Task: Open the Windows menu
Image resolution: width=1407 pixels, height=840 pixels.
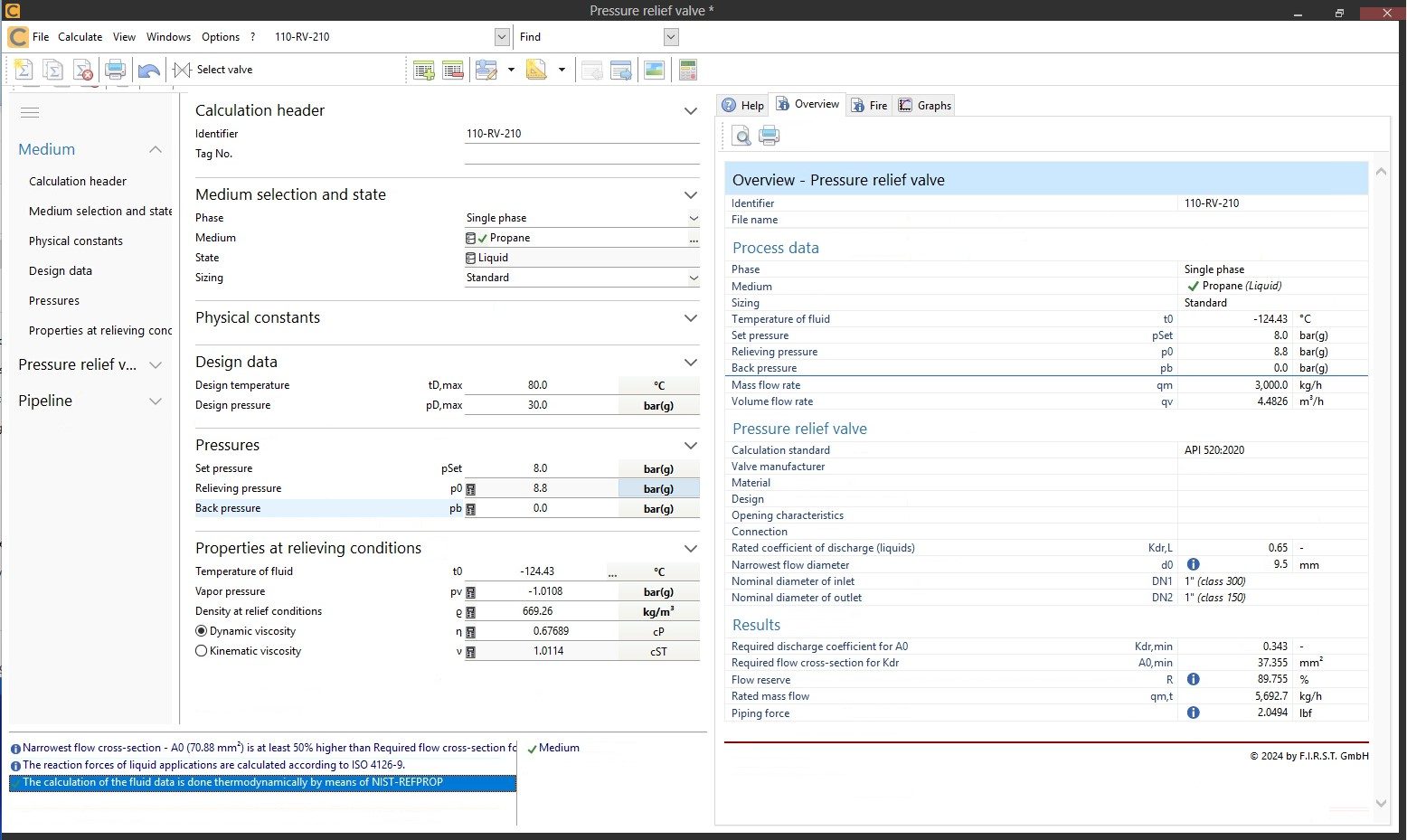Action: [168, 37]
